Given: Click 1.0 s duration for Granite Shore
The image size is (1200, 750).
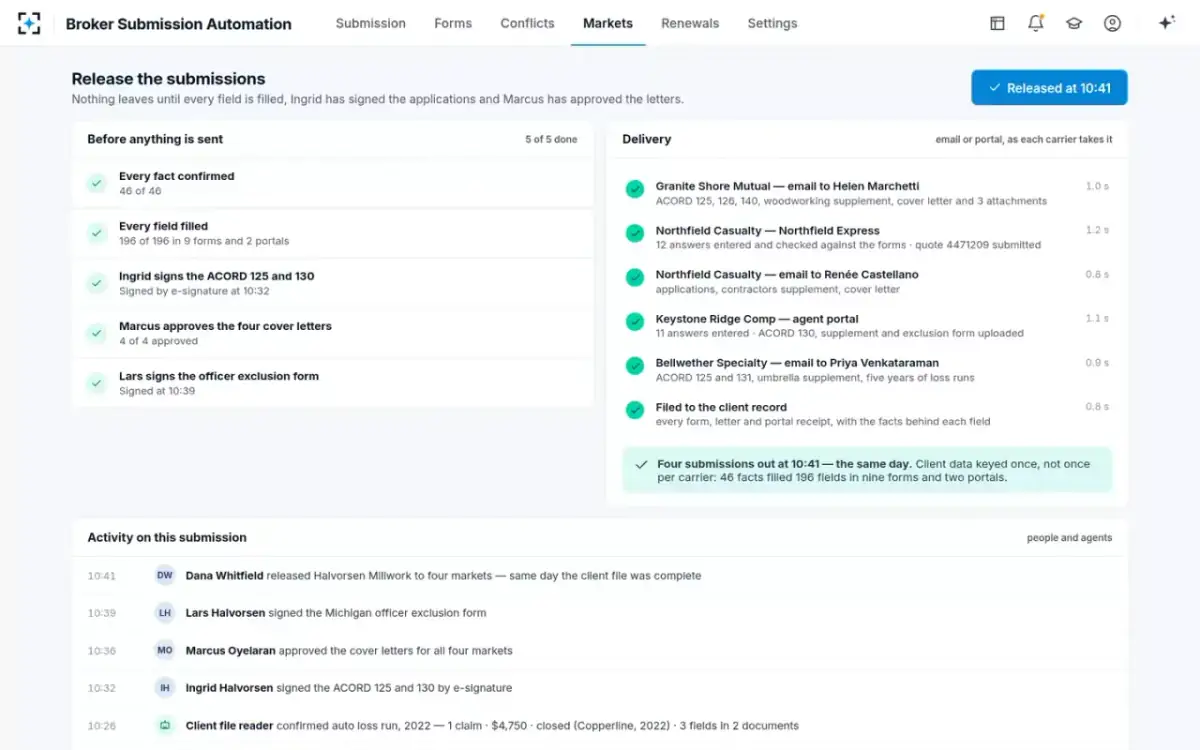Looking at the screenshot, I should [x=1097, y=186].
